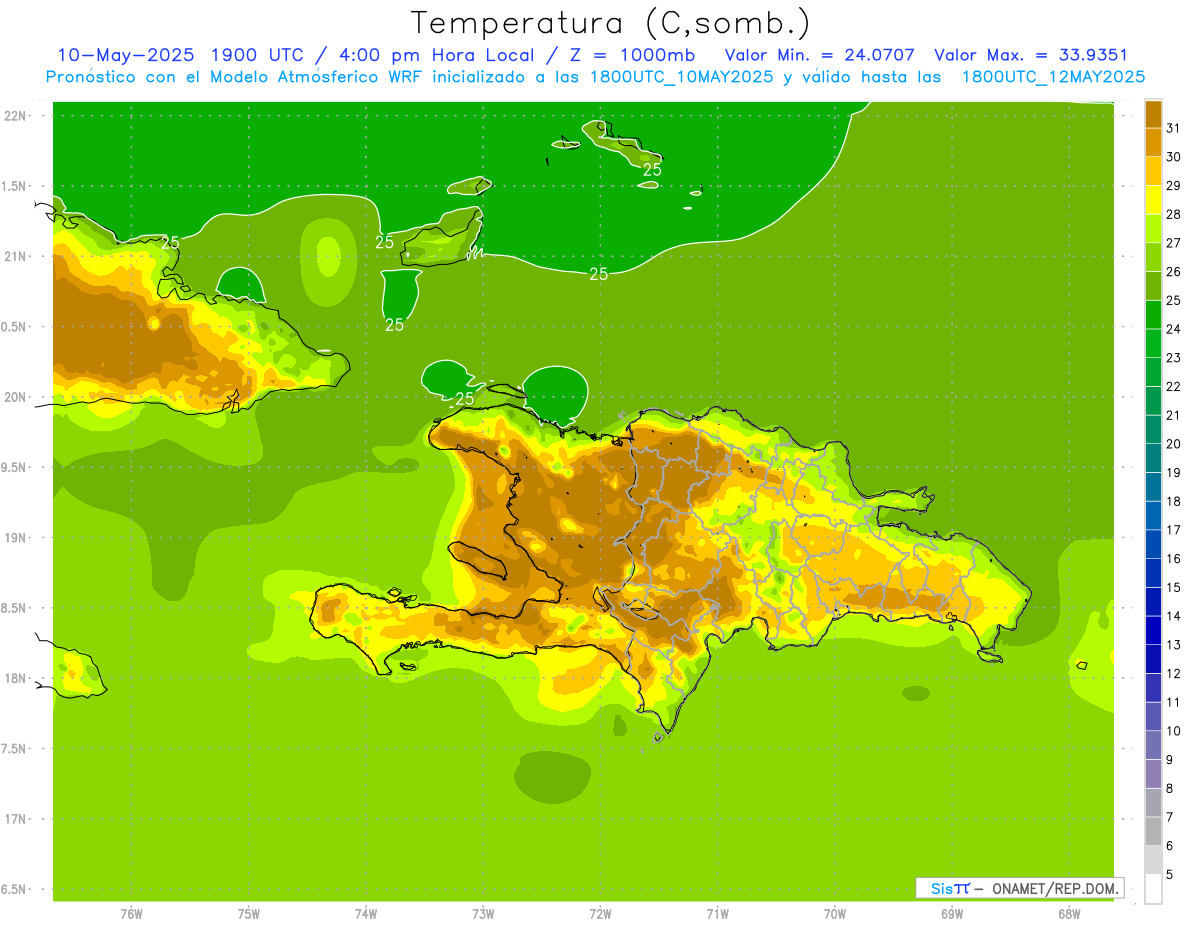Click the purple colorbar swatch between 10 and 11
The width and height of the screenshot is (1200, 927).
(x=1153, y=716)
